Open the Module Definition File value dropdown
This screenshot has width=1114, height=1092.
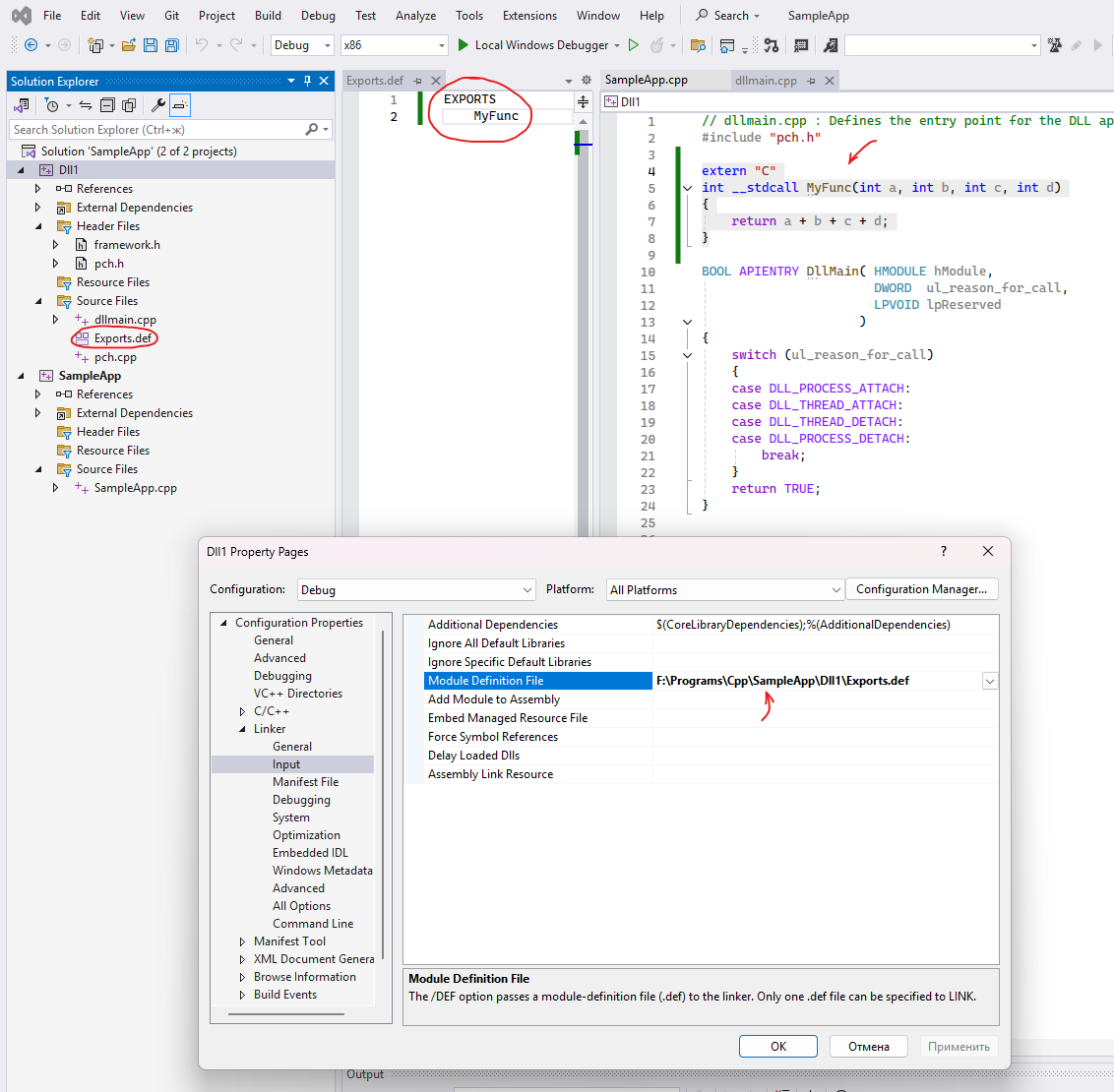click(989, 681)
